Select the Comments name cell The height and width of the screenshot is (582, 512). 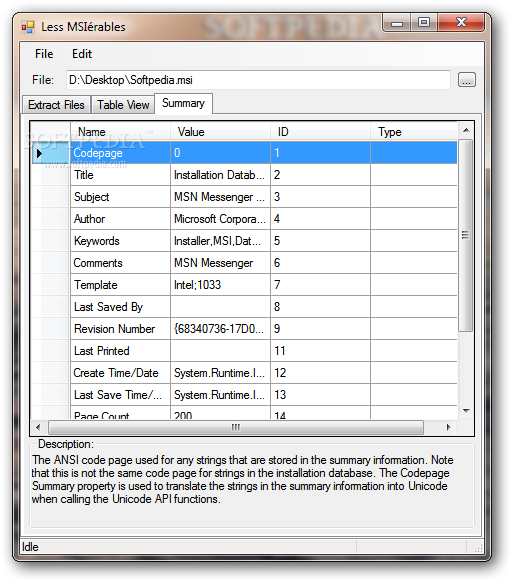pyautogui.click(x=120, y=263)
